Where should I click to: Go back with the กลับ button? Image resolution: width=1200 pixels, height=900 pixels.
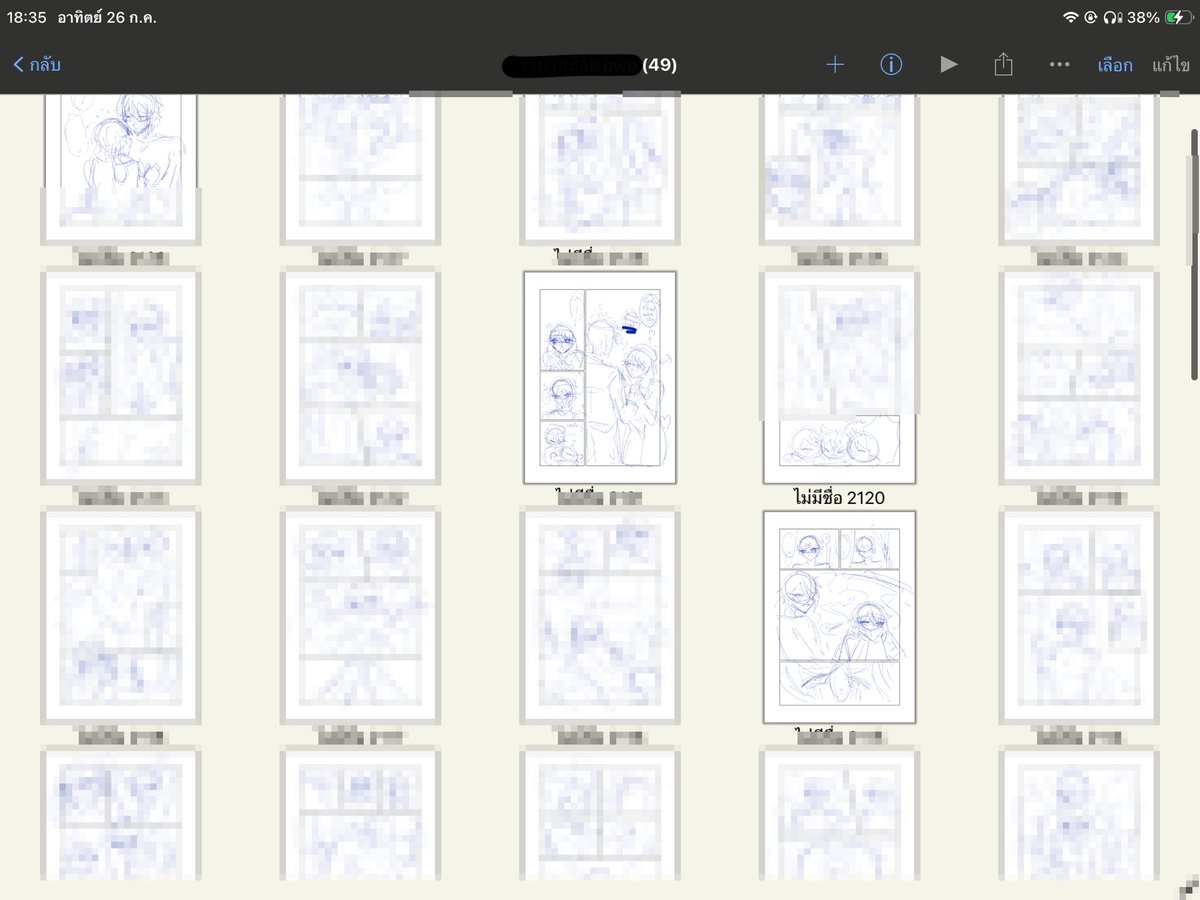tap(37, 65)
